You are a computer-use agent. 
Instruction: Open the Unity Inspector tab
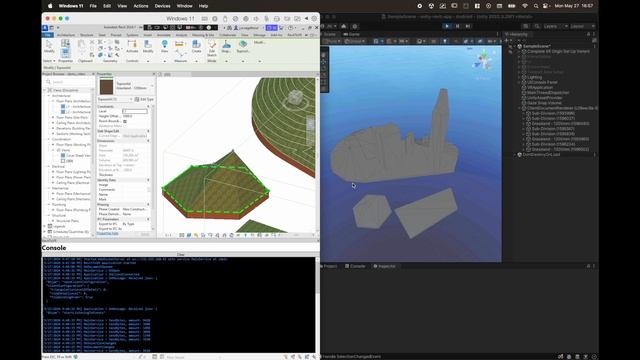pos(384,266)
